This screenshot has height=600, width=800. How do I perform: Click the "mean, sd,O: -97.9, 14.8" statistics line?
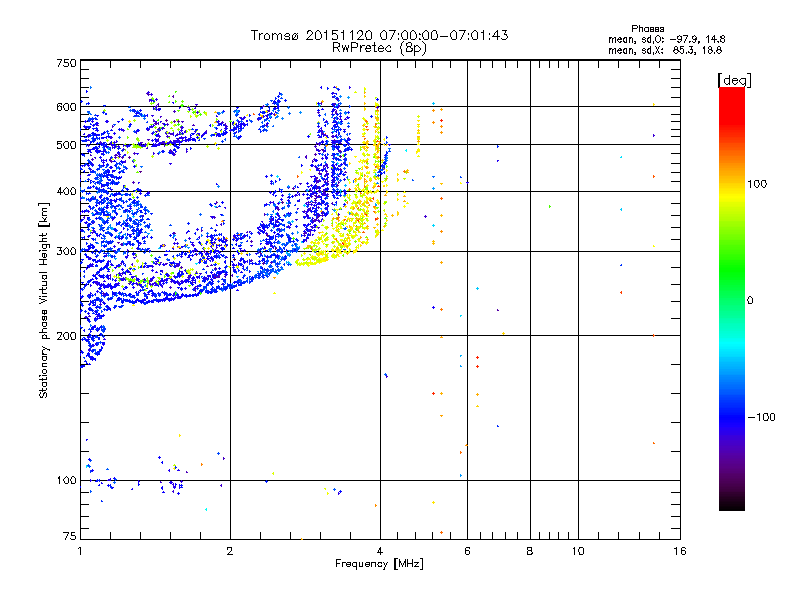(x=666, y=39)
